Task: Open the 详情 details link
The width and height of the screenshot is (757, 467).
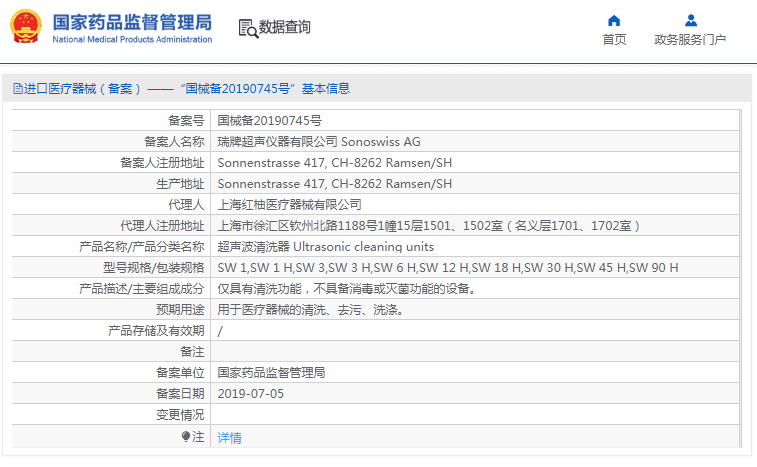Action: point(229,438)
